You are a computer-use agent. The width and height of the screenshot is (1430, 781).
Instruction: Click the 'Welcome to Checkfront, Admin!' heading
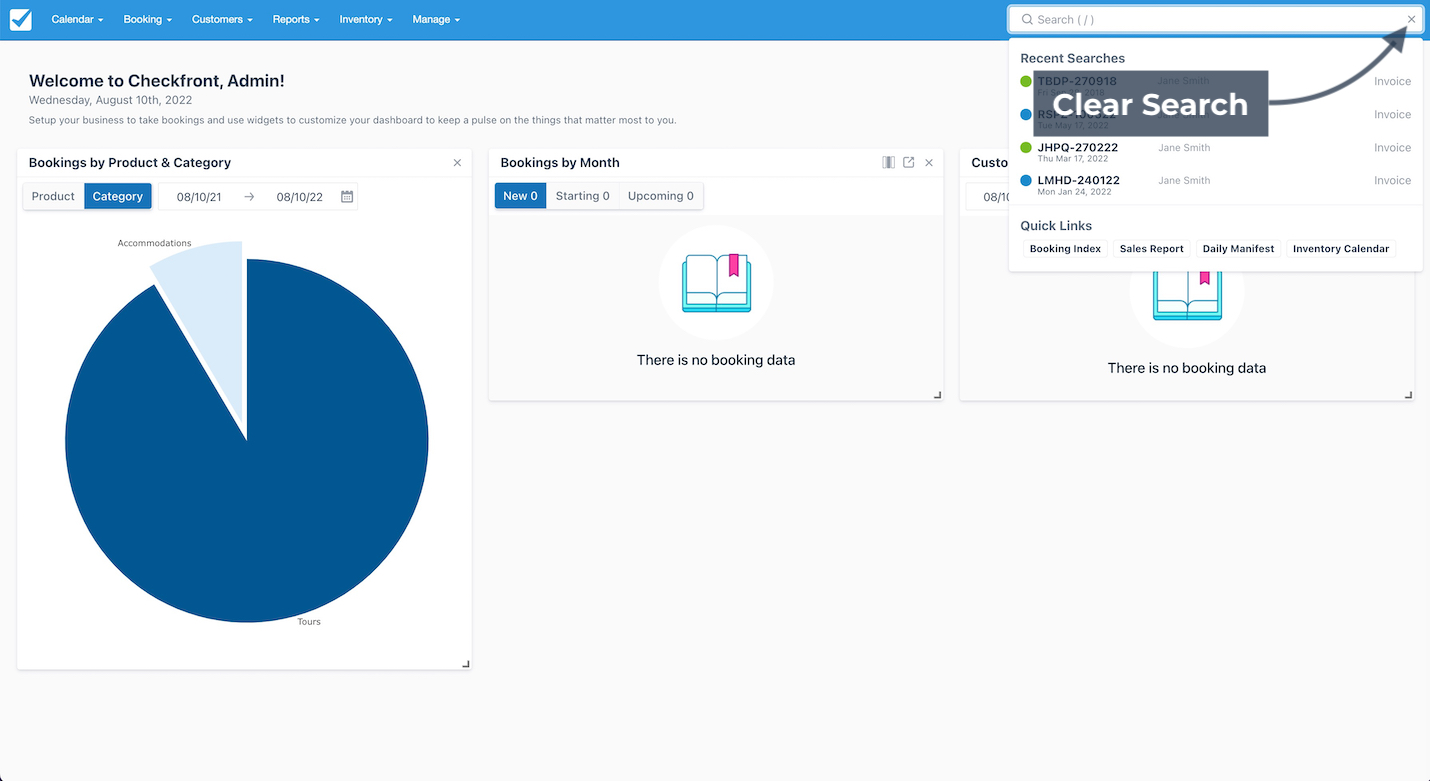157,81
